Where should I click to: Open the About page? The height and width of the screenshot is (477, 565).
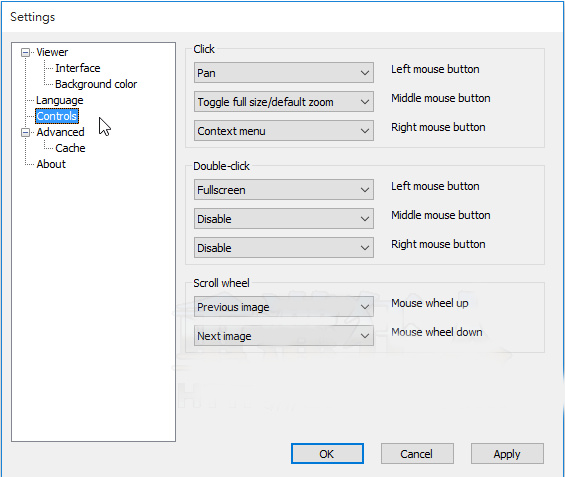click(51, 164)
